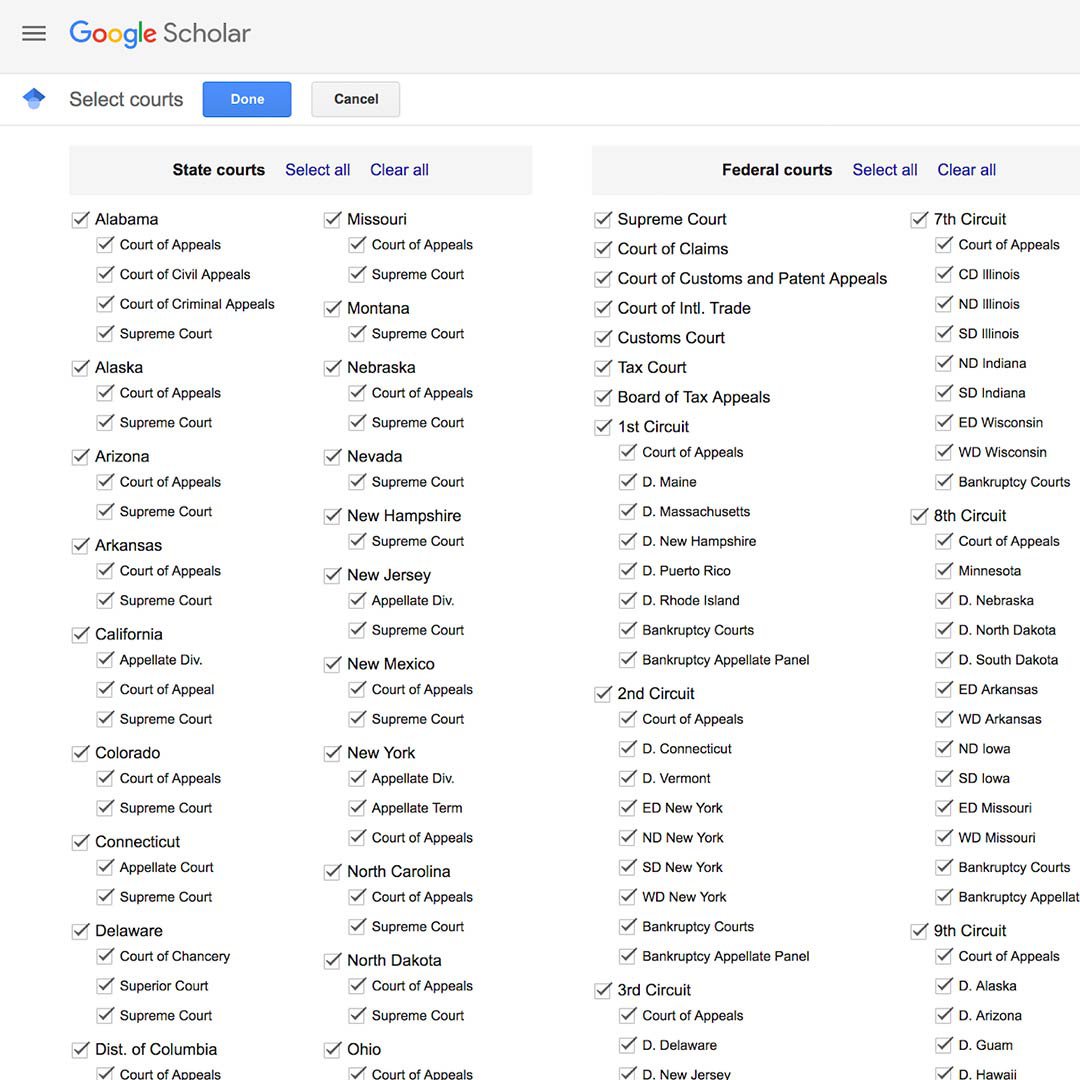Screen dimensions: 1080x1080
Task: Uncheck the Alabama checkbox
Action: [81, 219]
